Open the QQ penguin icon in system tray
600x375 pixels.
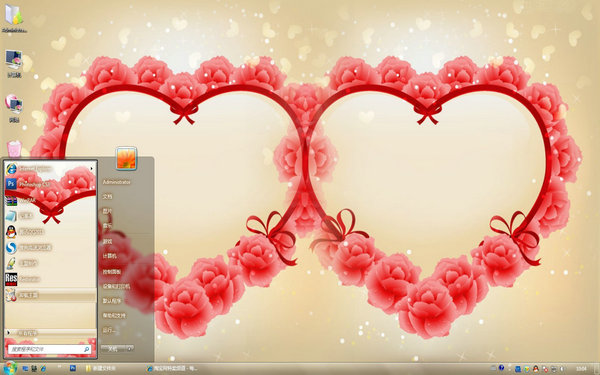click(536, 369)
